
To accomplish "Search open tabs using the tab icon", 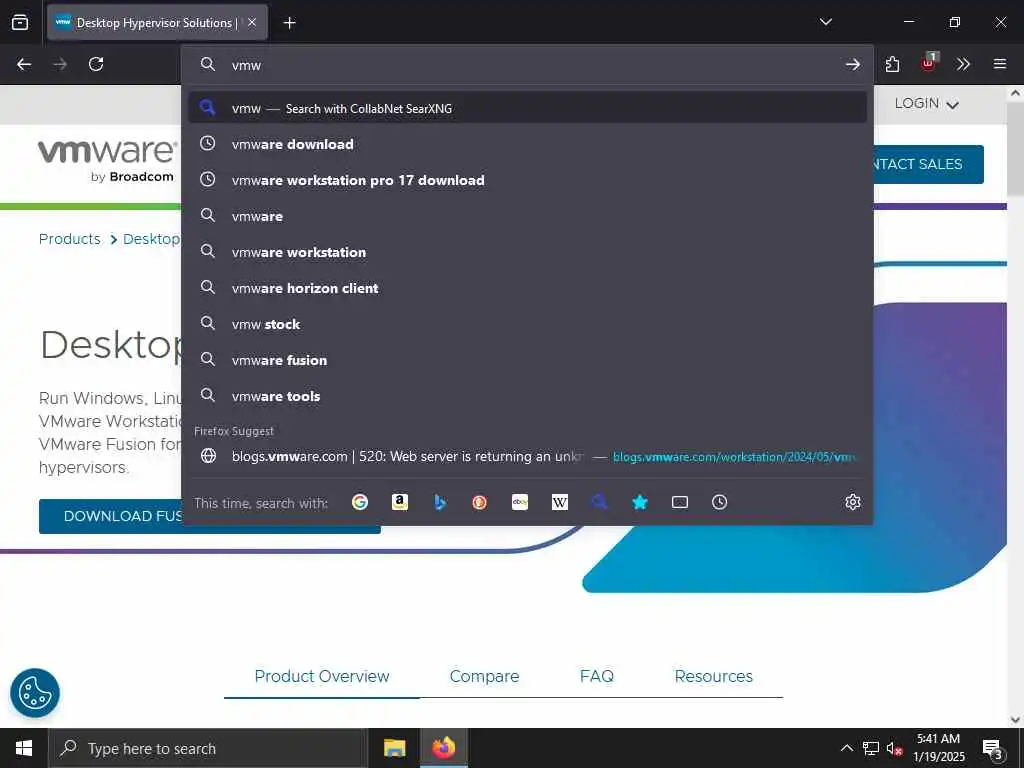I will (680, 502).
